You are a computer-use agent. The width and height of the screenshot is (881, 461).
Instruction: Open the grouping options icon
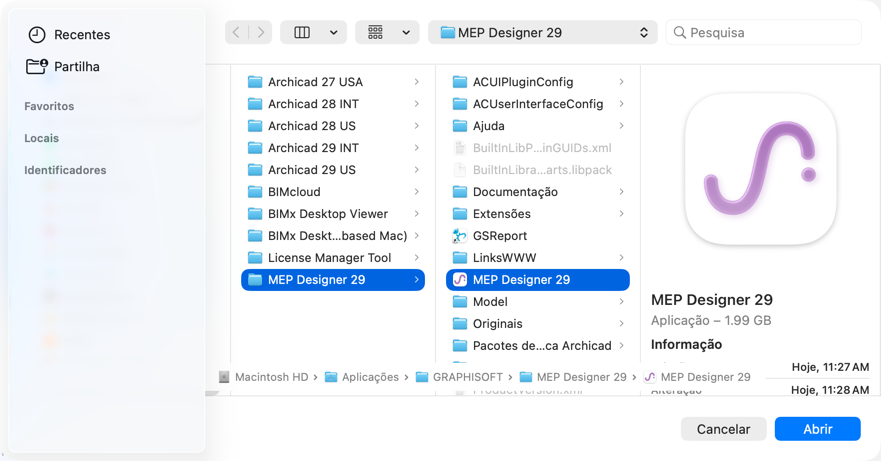click(x=375, y=33)
